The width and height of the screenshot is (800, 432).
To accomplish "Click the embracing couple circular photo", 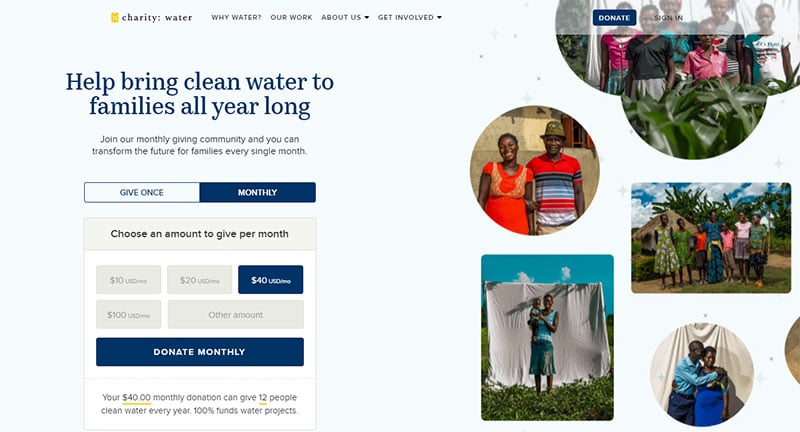I will [x=702, y=374].
